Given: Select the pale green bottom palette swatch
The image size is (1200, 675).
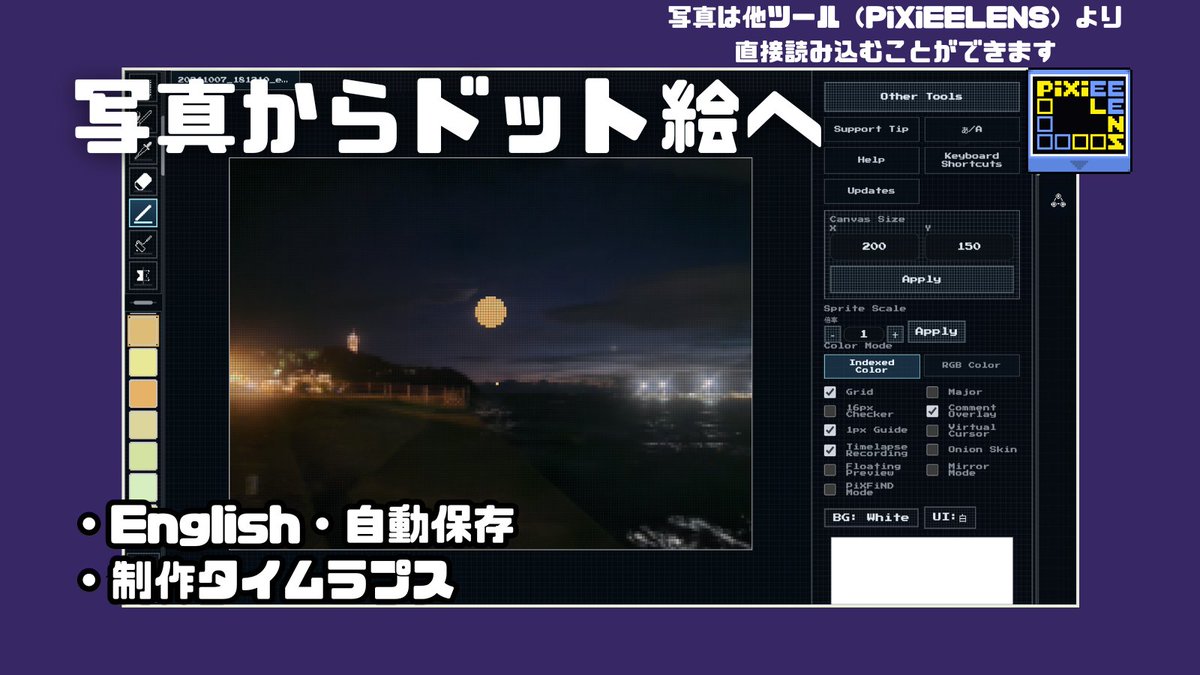Looking at the screenshot, I should [144, 489].
